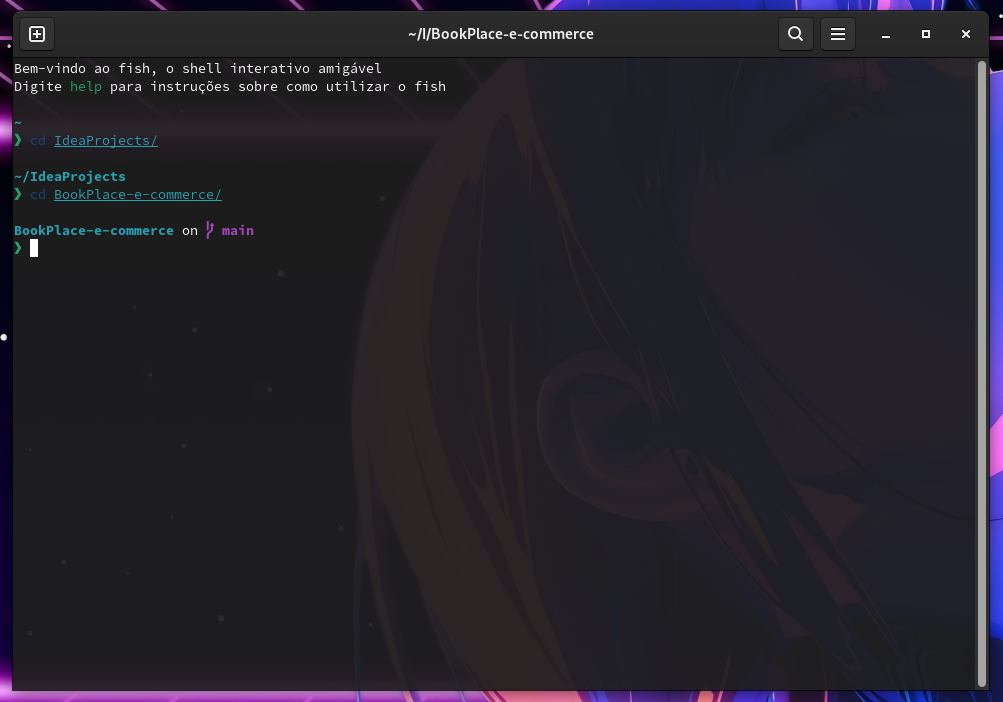Click the 'cd' command before IdeaProjects/
The height and width of the screenshot is (702, 1003).
tap(38, 140)
